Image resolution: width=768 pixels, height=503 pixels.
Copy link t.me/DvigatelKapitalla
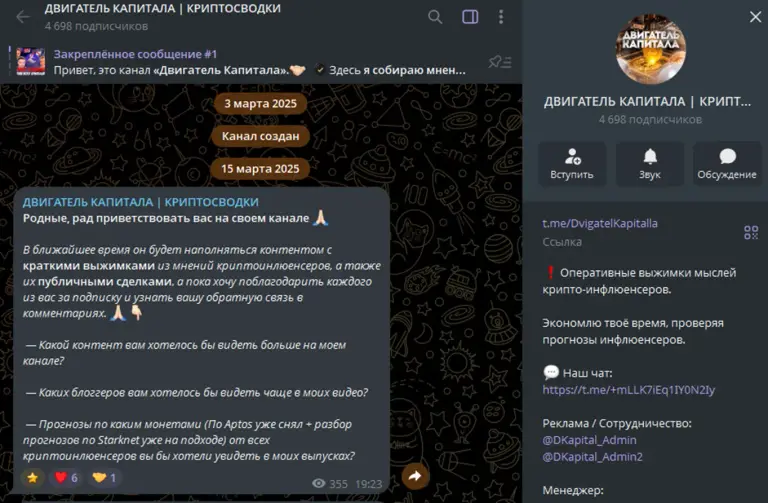(x=600, y=223)
